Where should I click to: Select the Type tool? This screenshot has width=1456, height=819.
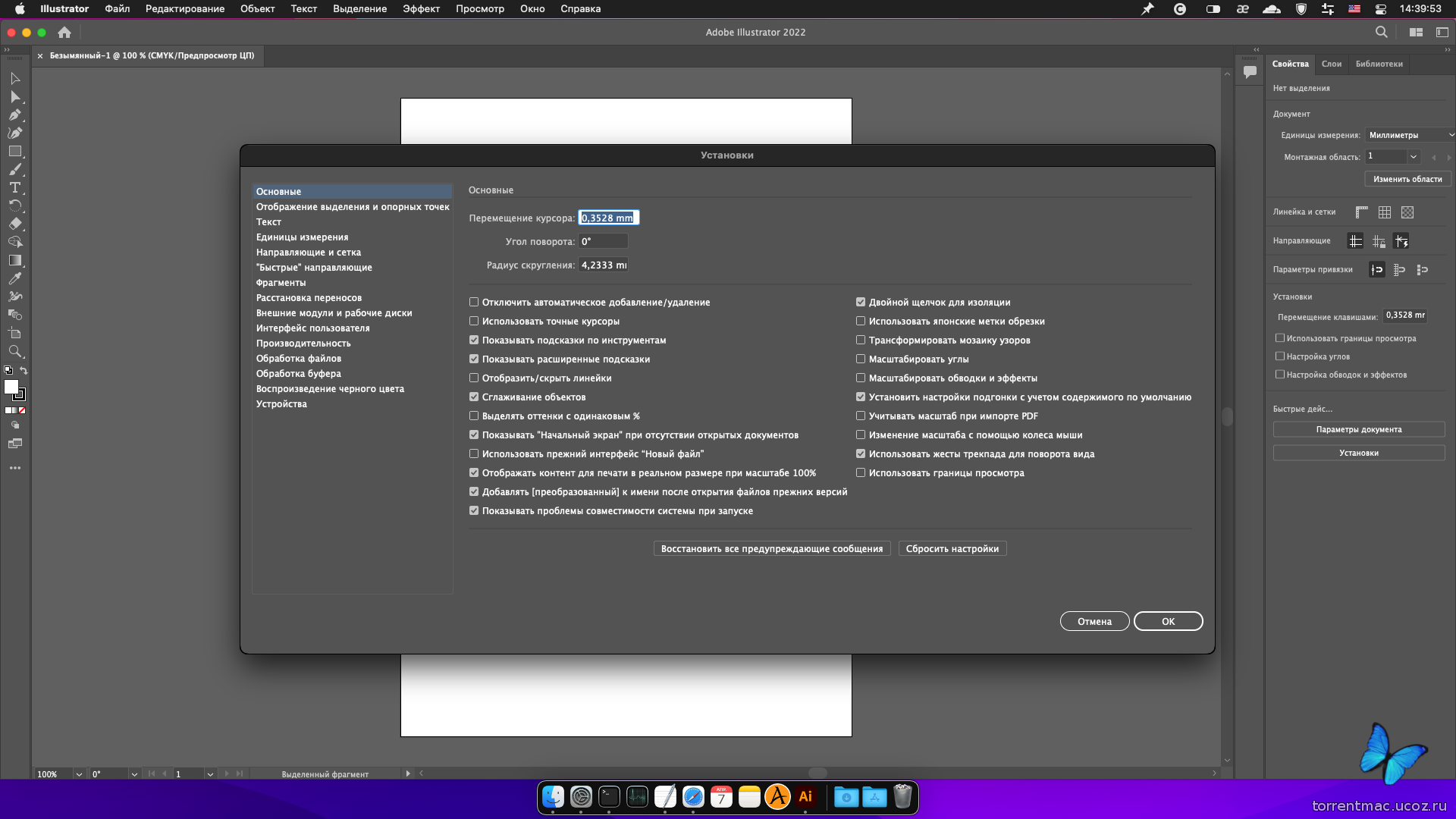15,187
